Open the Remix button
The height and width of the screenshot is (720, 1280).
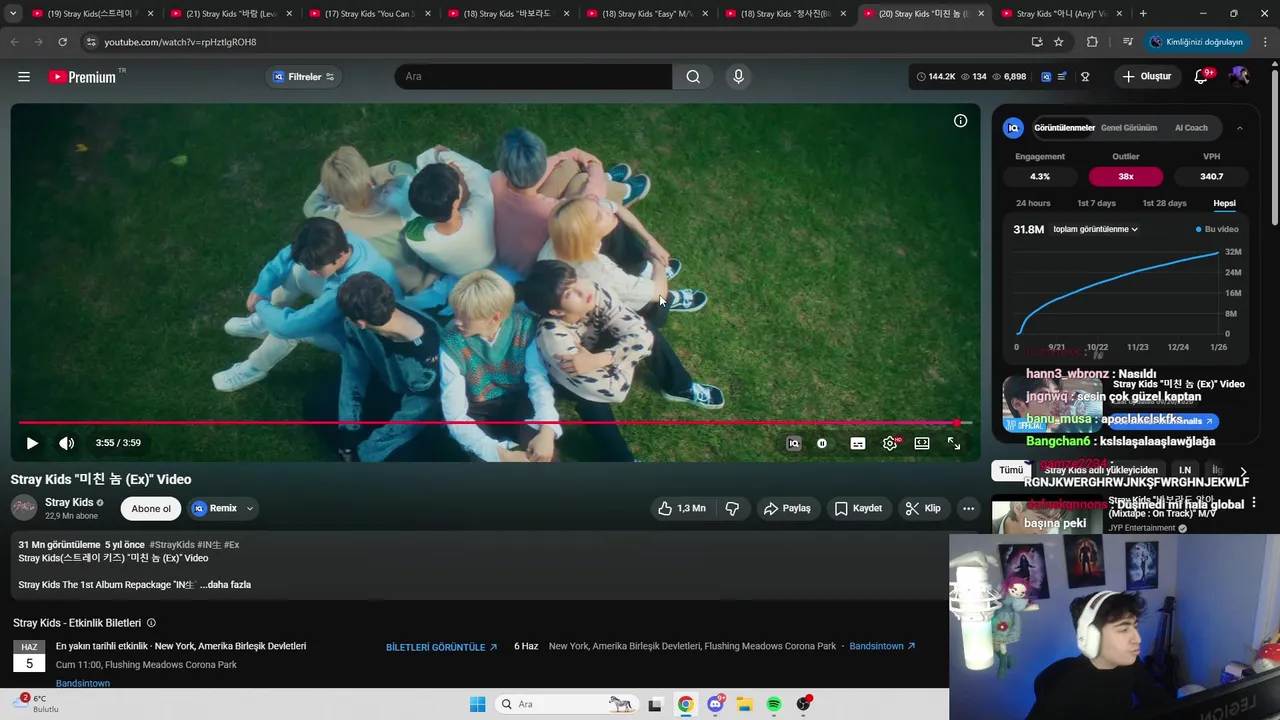pyautogui.click(x=214, y=508)
